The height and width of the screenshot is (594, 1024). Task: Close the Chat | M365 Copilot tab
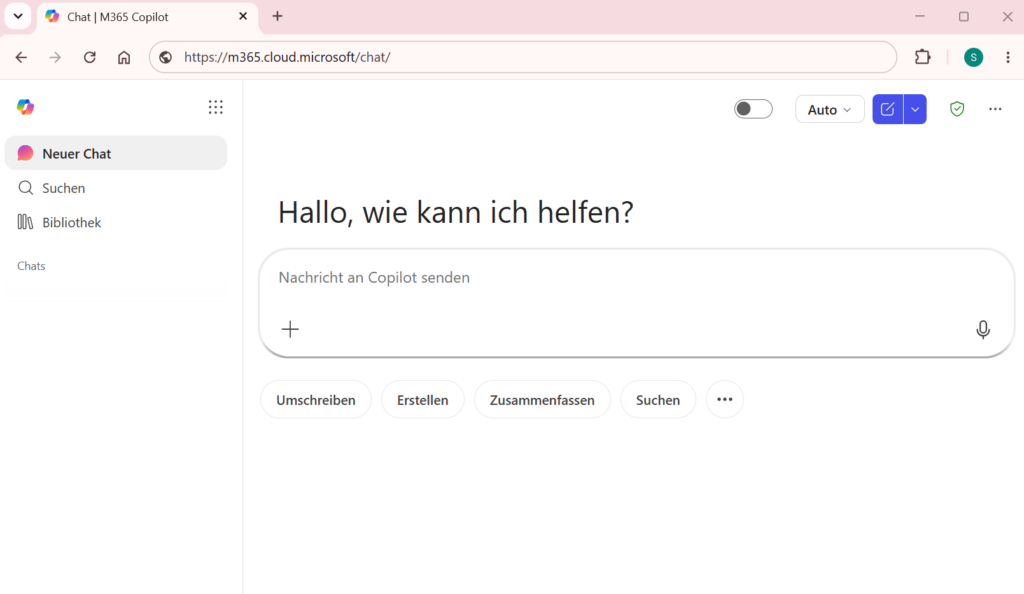pos(243,16)
